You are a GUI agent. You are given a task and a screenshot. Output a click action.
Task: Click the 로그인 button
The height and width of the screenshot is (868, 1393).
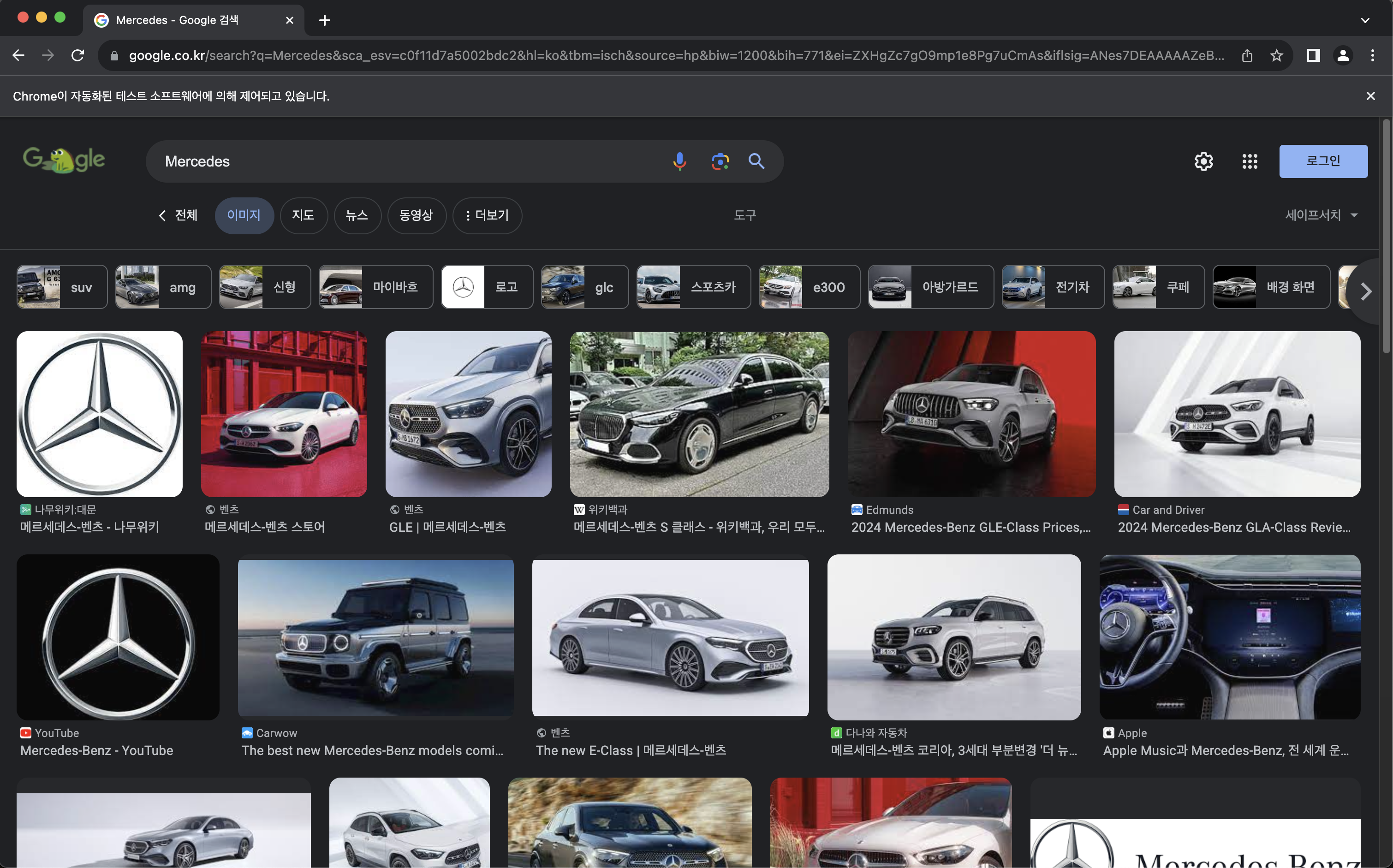[1323, 161]
